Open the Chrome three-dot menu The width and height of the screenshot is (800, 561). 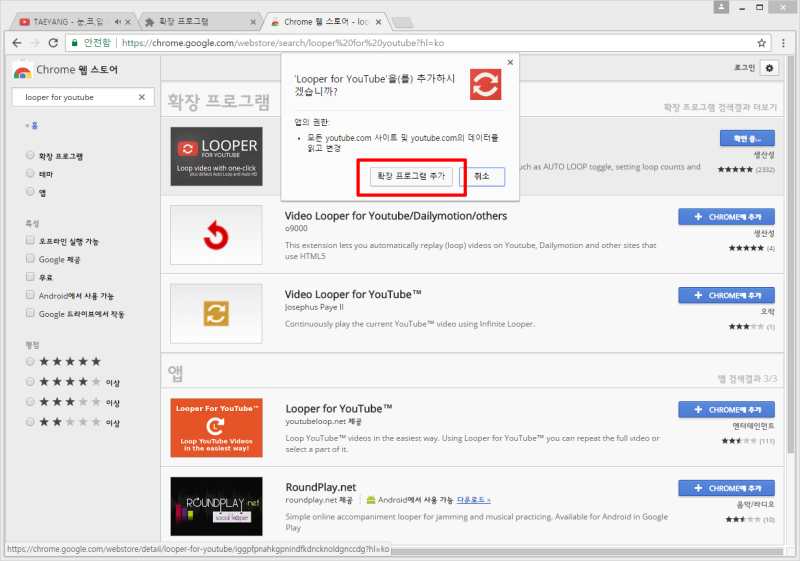pyautogui.click(x=783, y=43)
